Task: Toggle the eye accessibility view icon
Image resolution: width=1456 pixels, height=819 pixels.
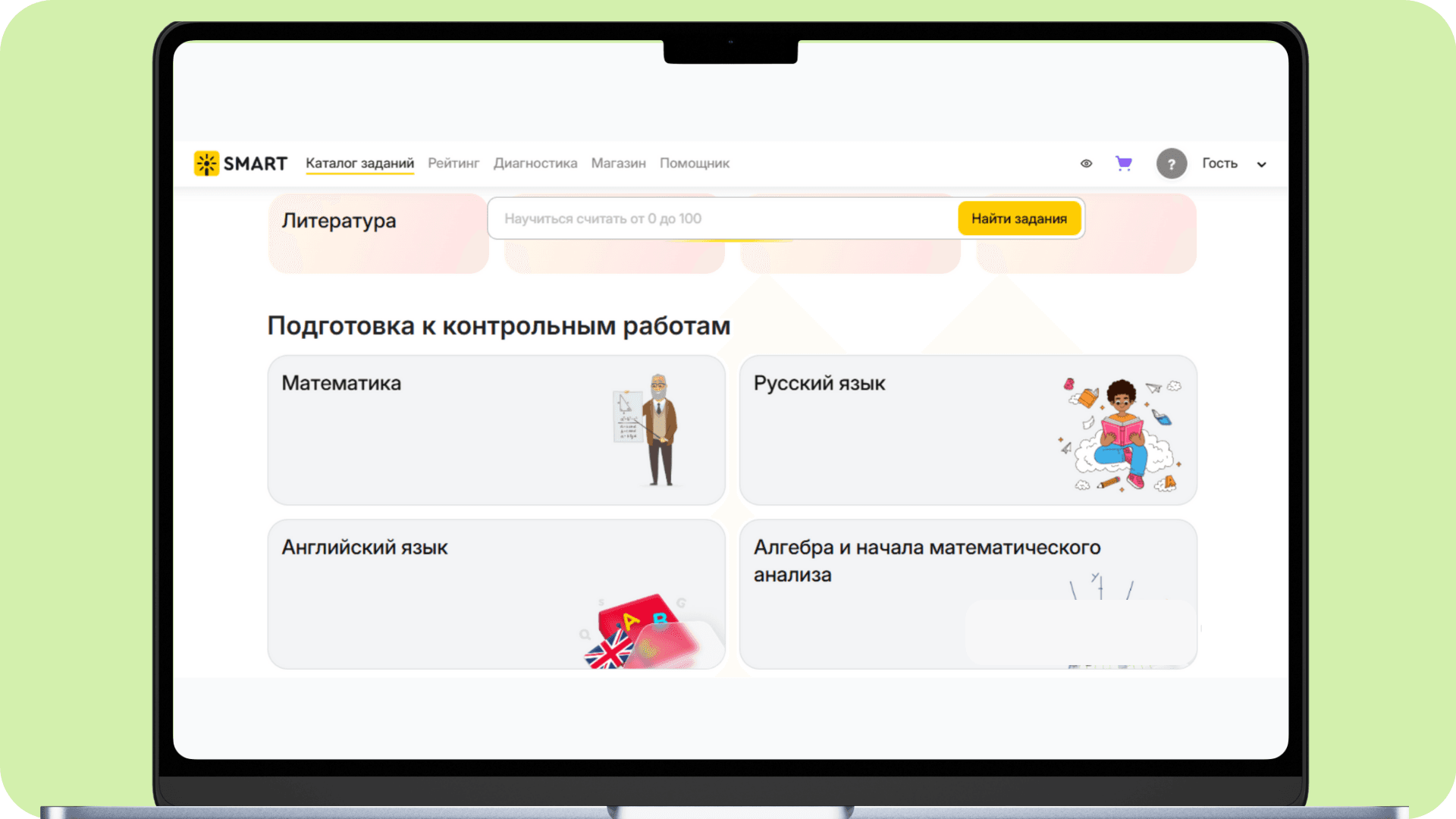Action: coord(1086,164)
